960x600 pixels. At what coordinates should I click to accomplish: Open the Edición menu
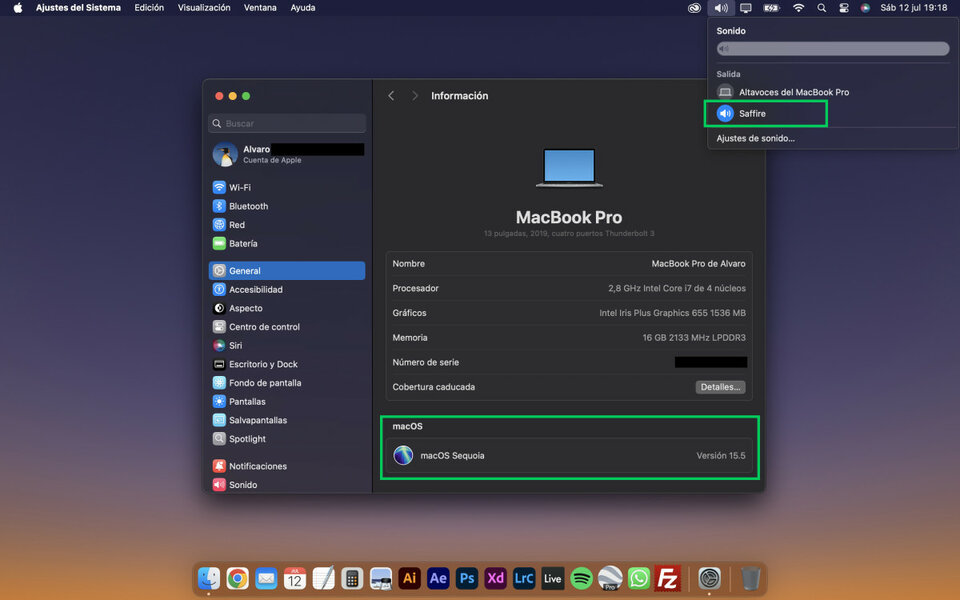pyautogui.click(x=149, y=8)
